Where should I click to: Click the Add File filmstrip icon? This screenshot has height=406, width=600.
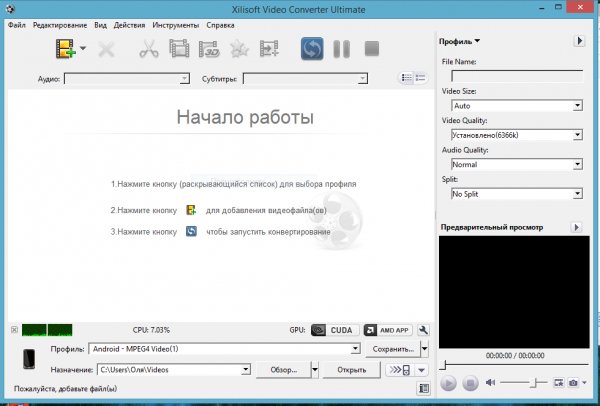point(65,49)
